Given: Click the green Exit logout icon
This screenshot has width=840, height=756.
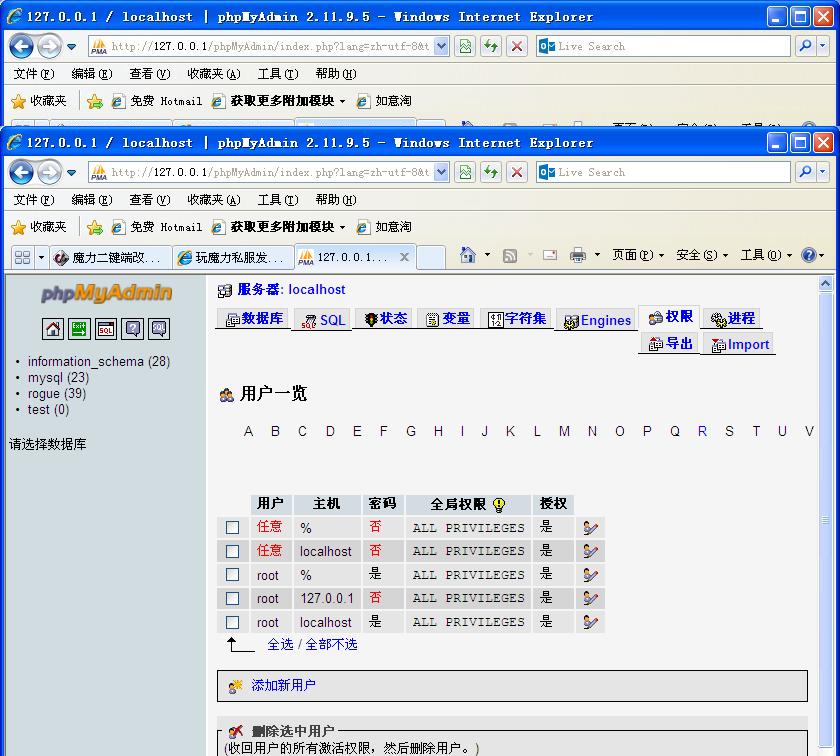Looking at the screenshot, I should pyautogui.click(x=79, y=328).
